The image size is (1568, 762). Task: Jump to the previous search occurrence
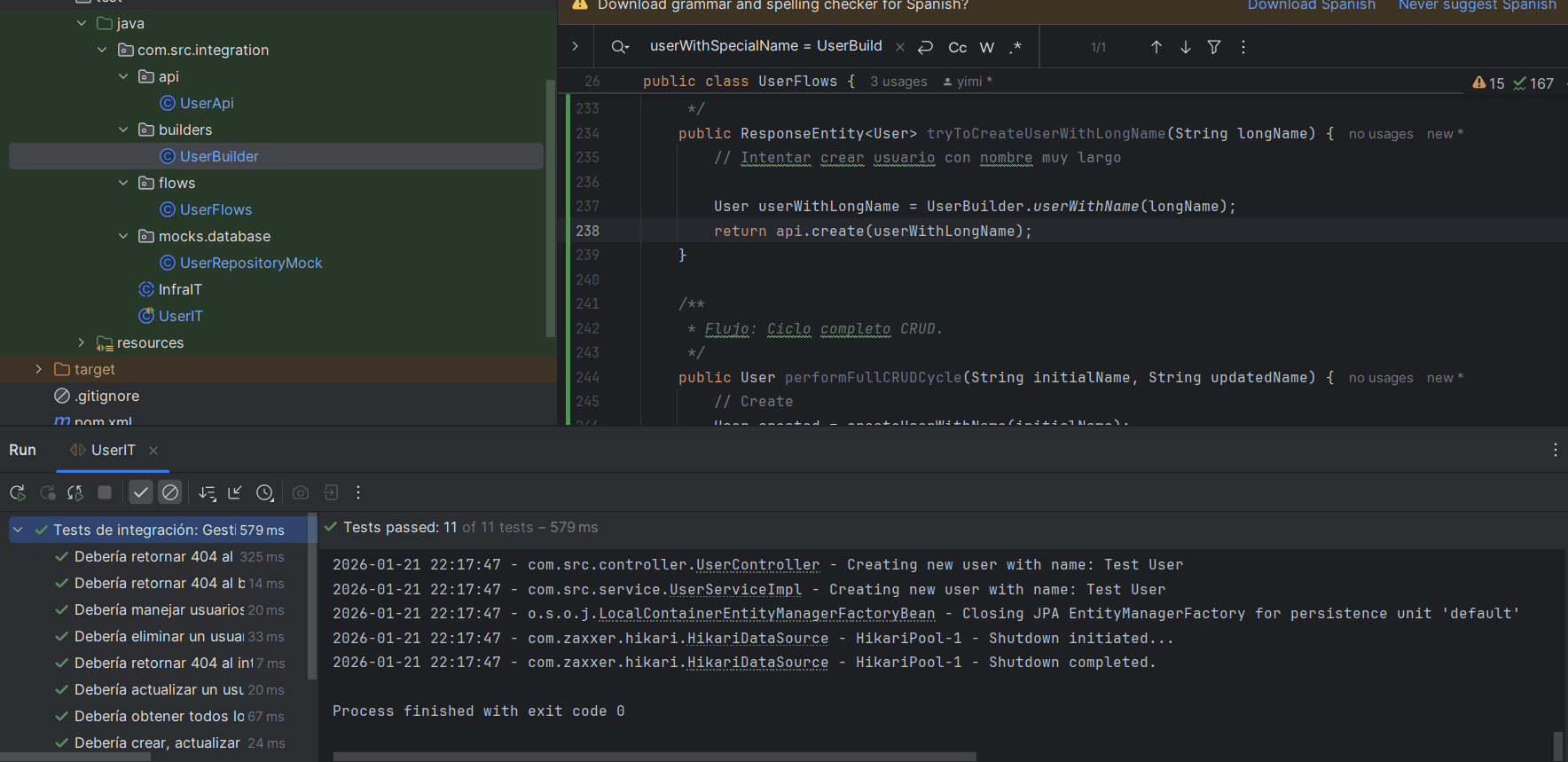(1156, 47)
